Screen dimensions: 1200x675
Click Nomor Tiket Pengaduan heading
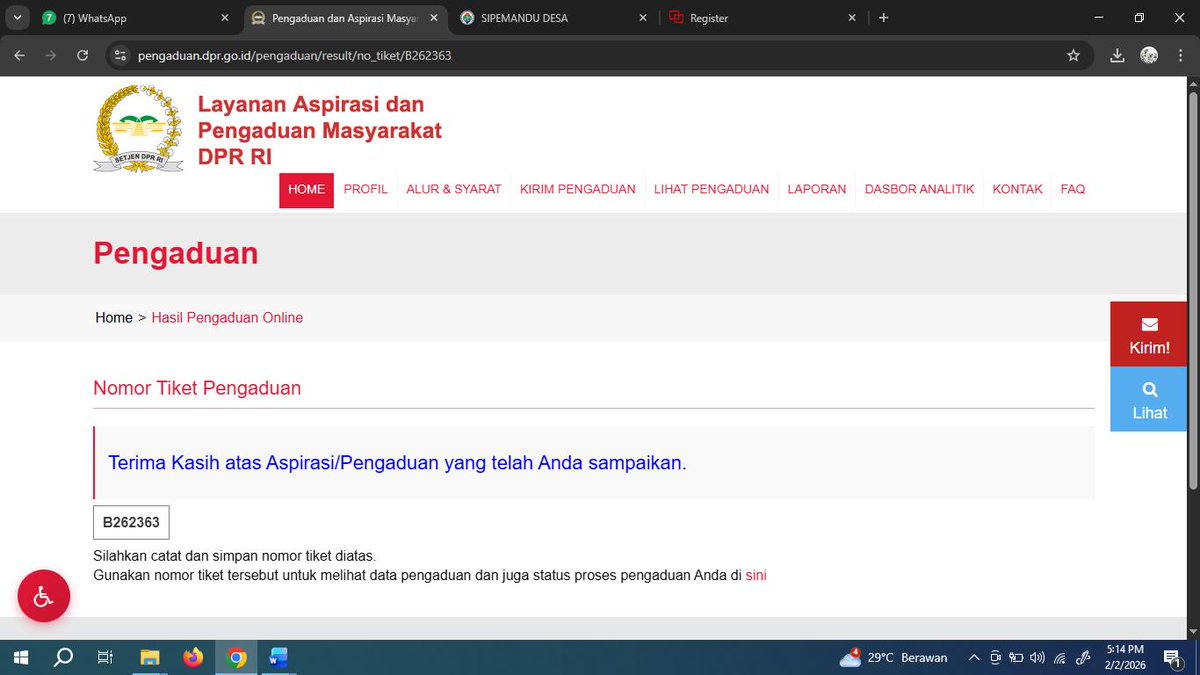coord(197,388)
